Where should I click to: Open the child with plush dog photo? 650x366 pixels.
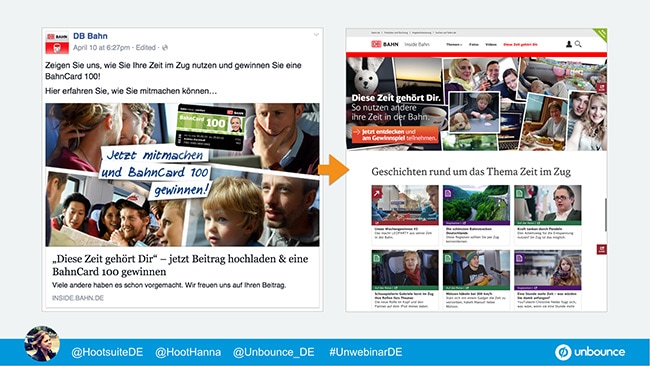(474, 112)
